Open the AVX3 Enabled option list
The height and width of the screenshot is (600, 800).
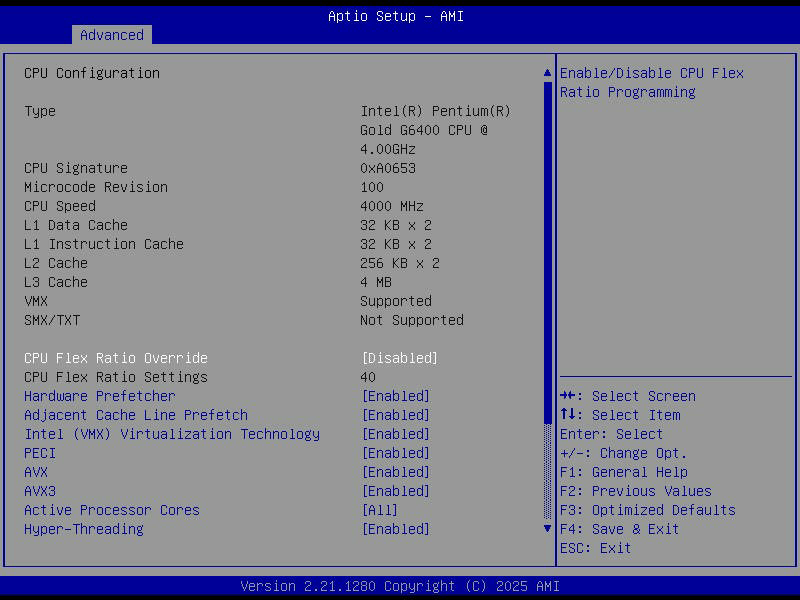point(395,491)
